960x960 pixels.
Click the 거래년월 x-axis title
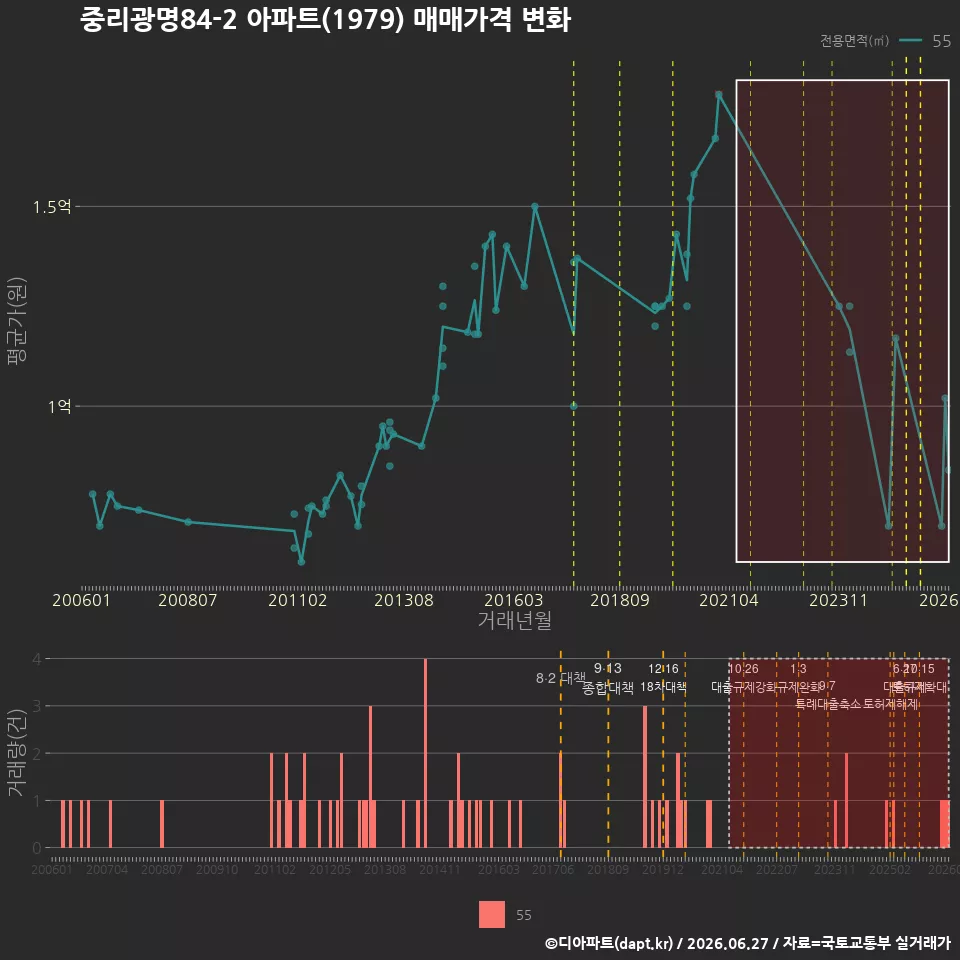tap(514, 620)
